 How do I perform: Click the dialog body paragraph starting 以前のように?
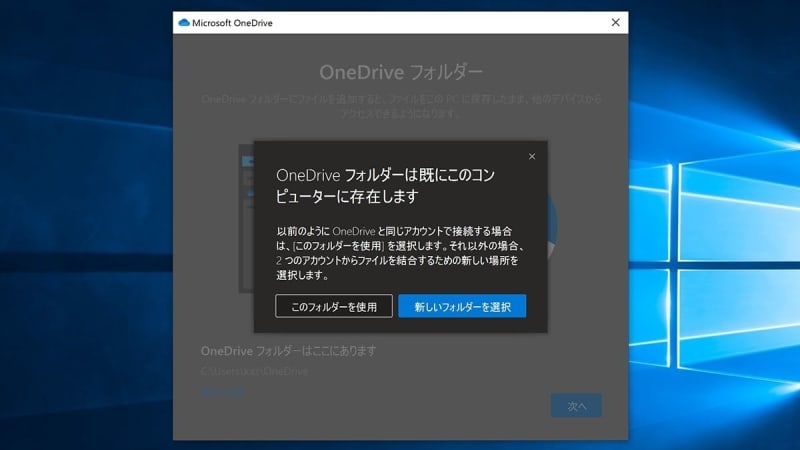[400, 253]
